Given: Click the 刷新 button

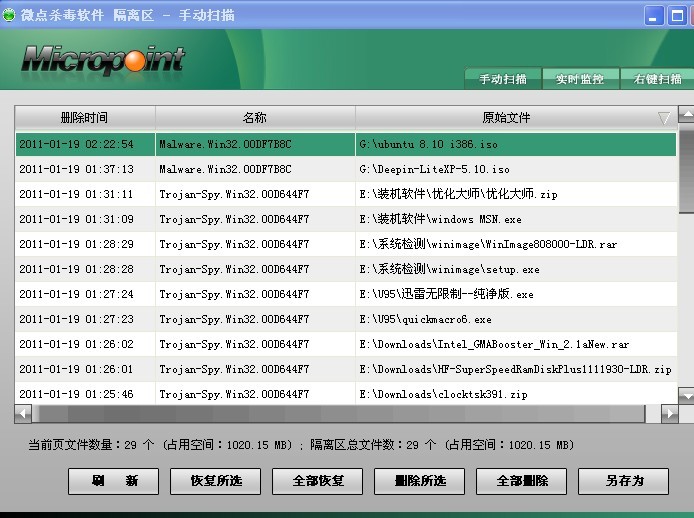Looking at the screenshot, I should [x=113, y=481].
